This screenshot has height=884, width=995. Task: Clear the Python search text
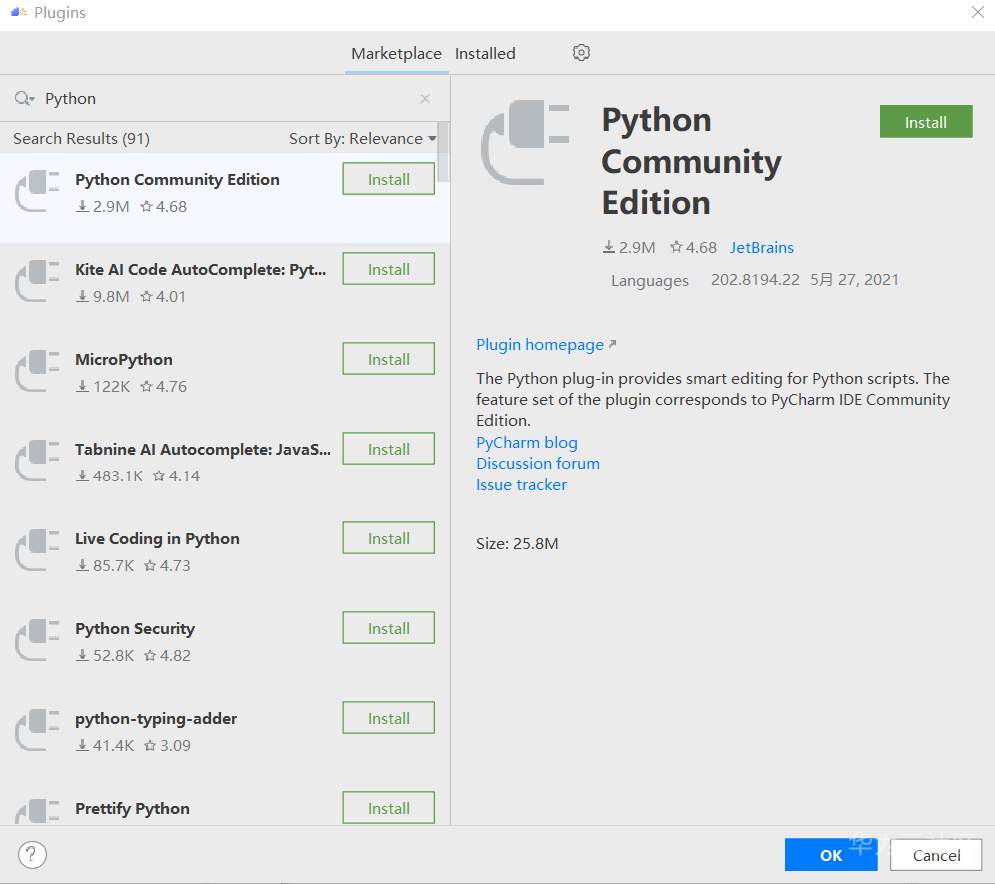coord(425,99)
